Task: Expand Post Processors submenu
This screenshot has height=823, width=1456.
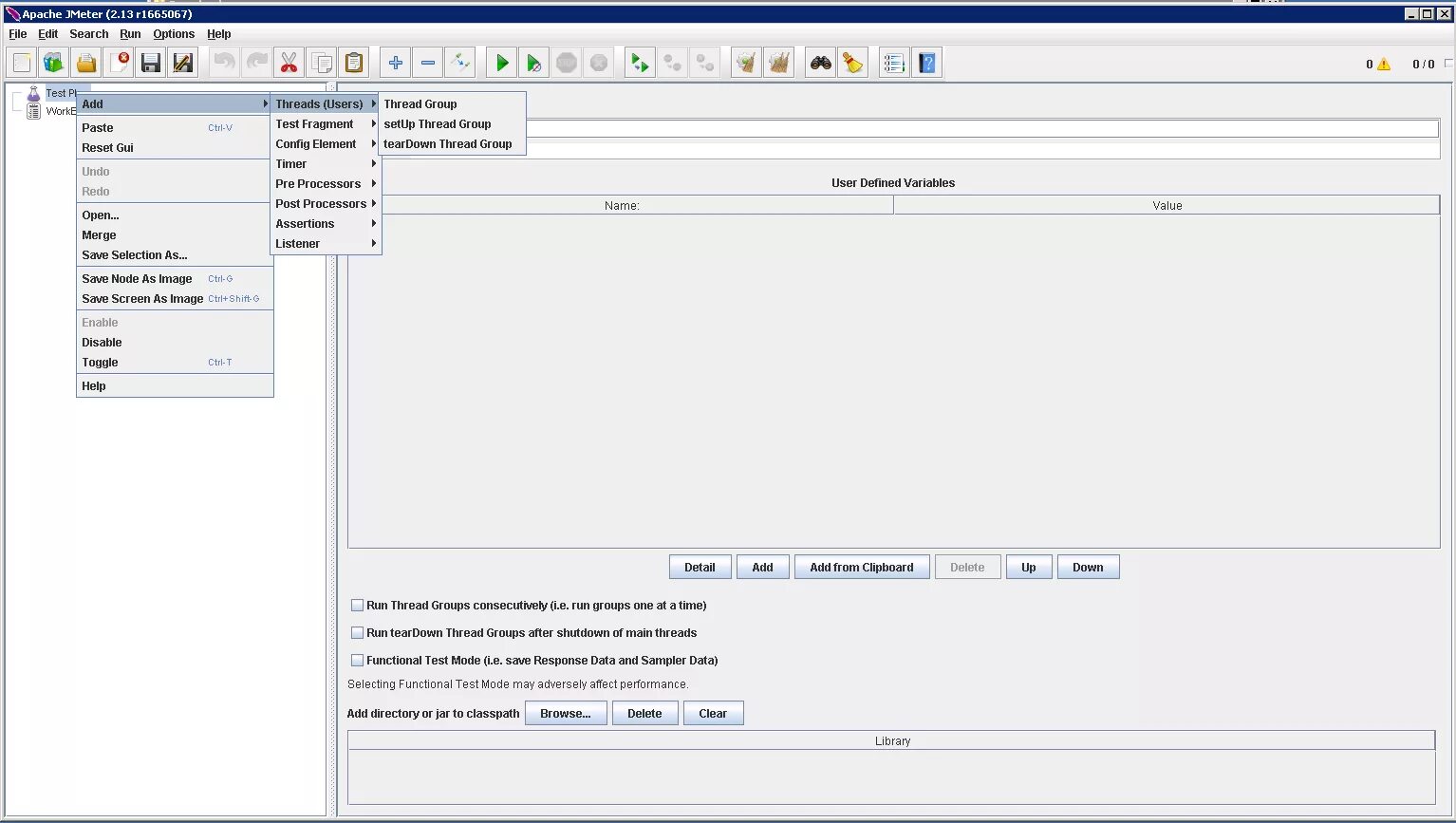Action: click(x=326, y=204)
